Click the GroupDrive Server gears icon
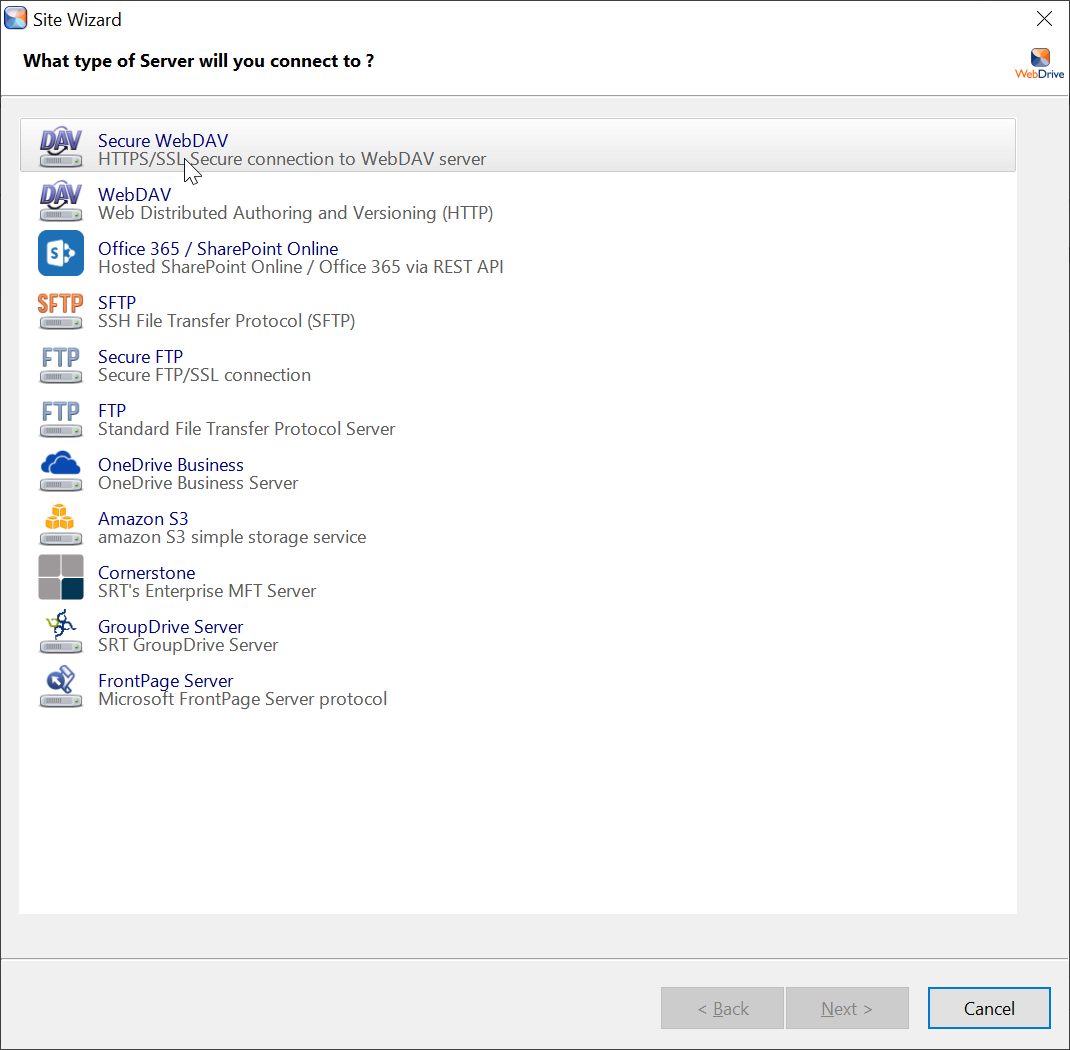Image resolution: width=1070 pixels, height=1050 pixels. [x=61, y=632]
